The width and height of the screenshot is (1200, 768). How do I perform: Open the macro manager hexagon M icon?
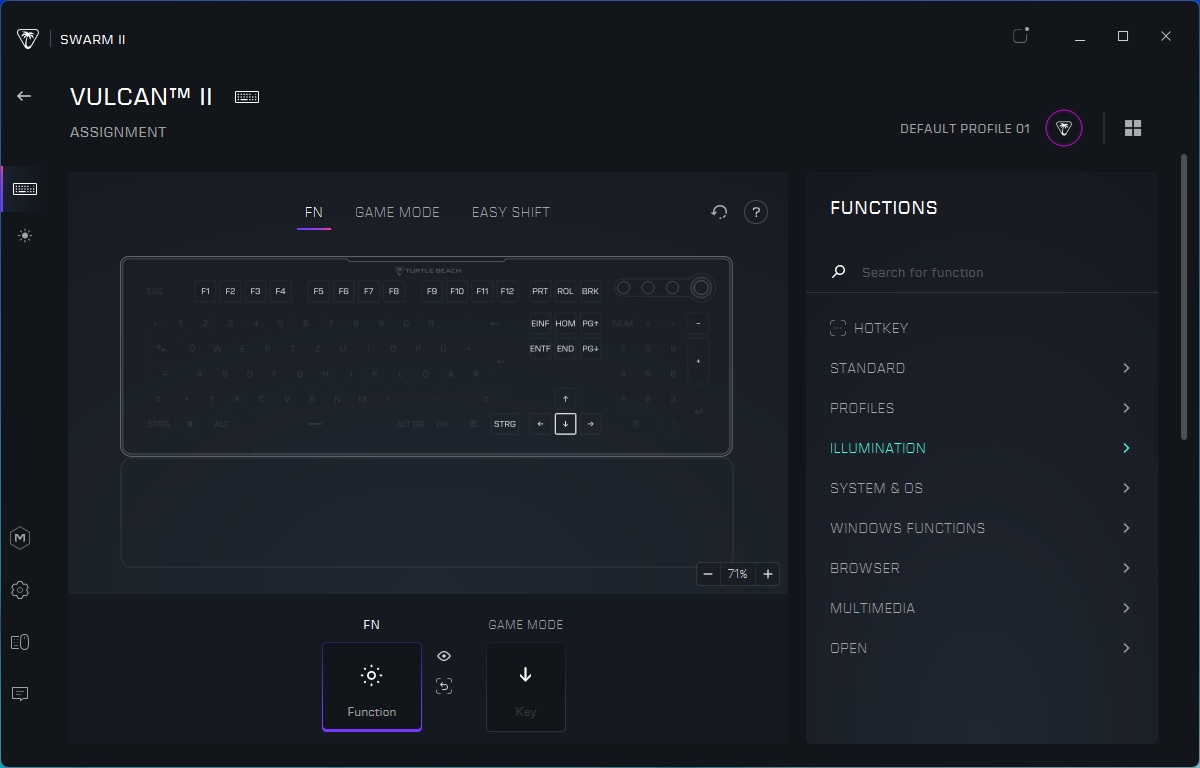(x=20, y=538)
